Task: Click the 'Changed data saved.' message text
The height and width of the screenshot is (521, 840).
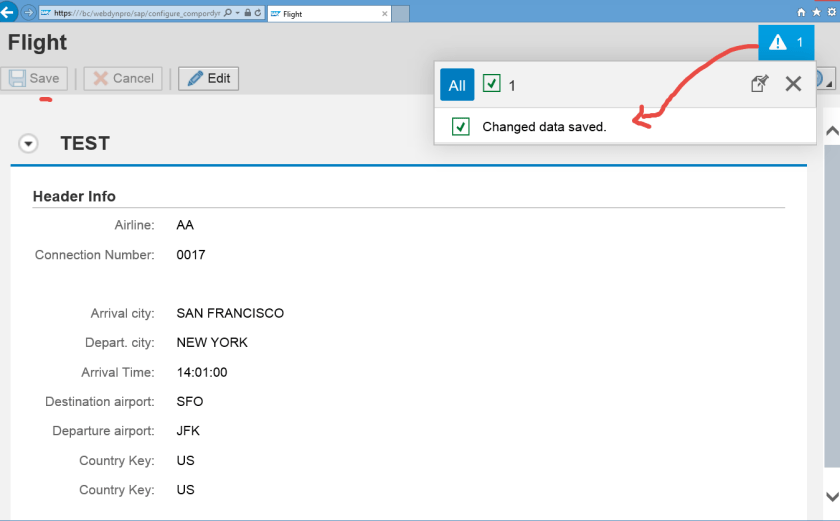Action: [544, 127]
